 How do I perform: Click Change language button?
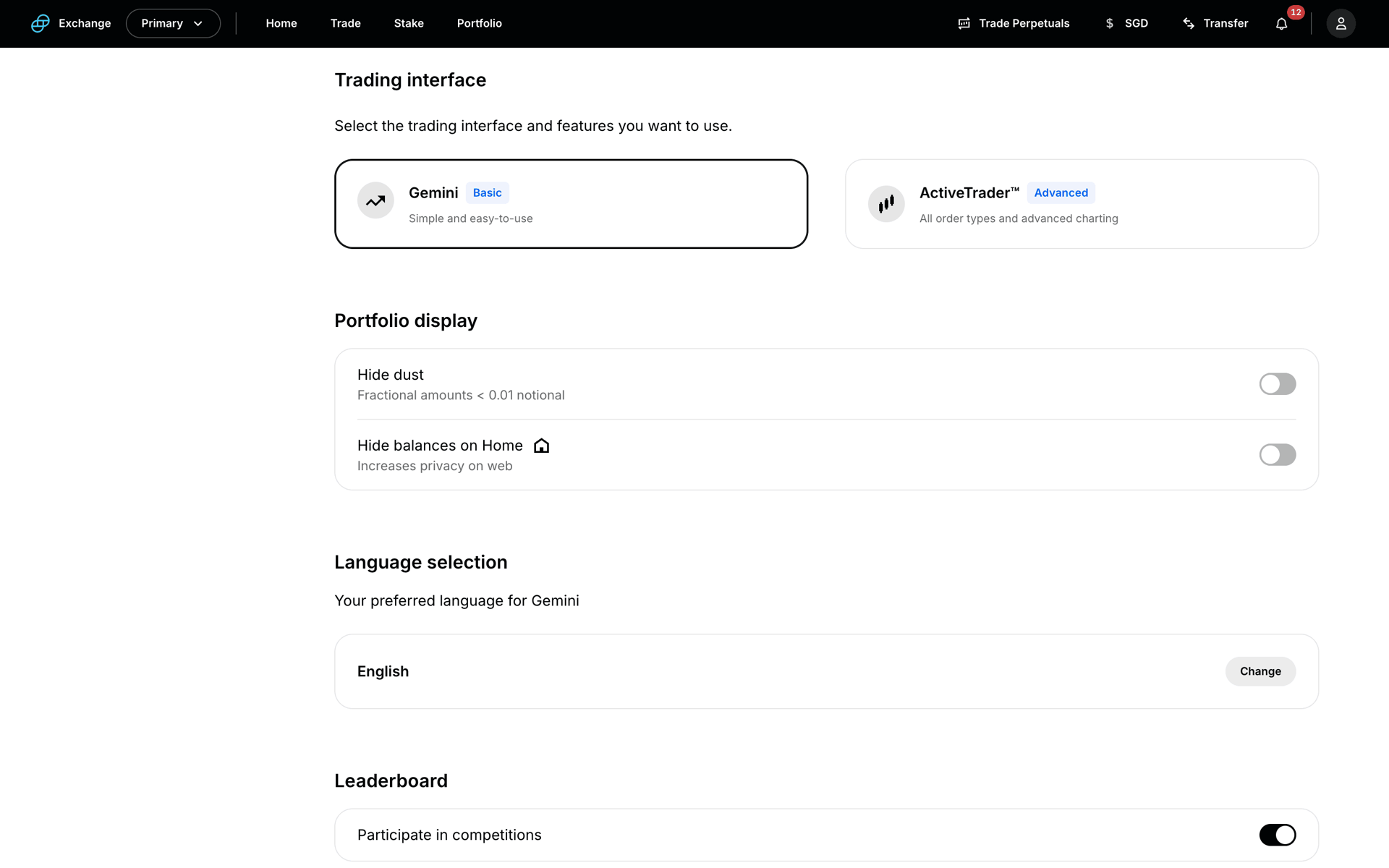(1260, 671)
